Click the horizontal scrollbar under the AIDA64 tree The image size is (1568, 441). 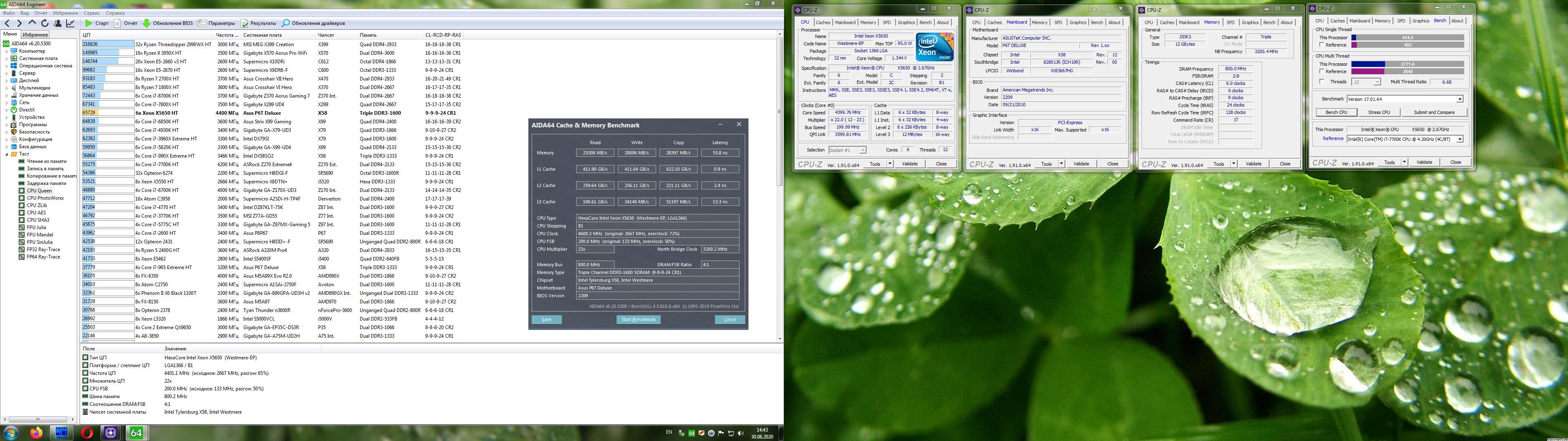tap(38, 419)
